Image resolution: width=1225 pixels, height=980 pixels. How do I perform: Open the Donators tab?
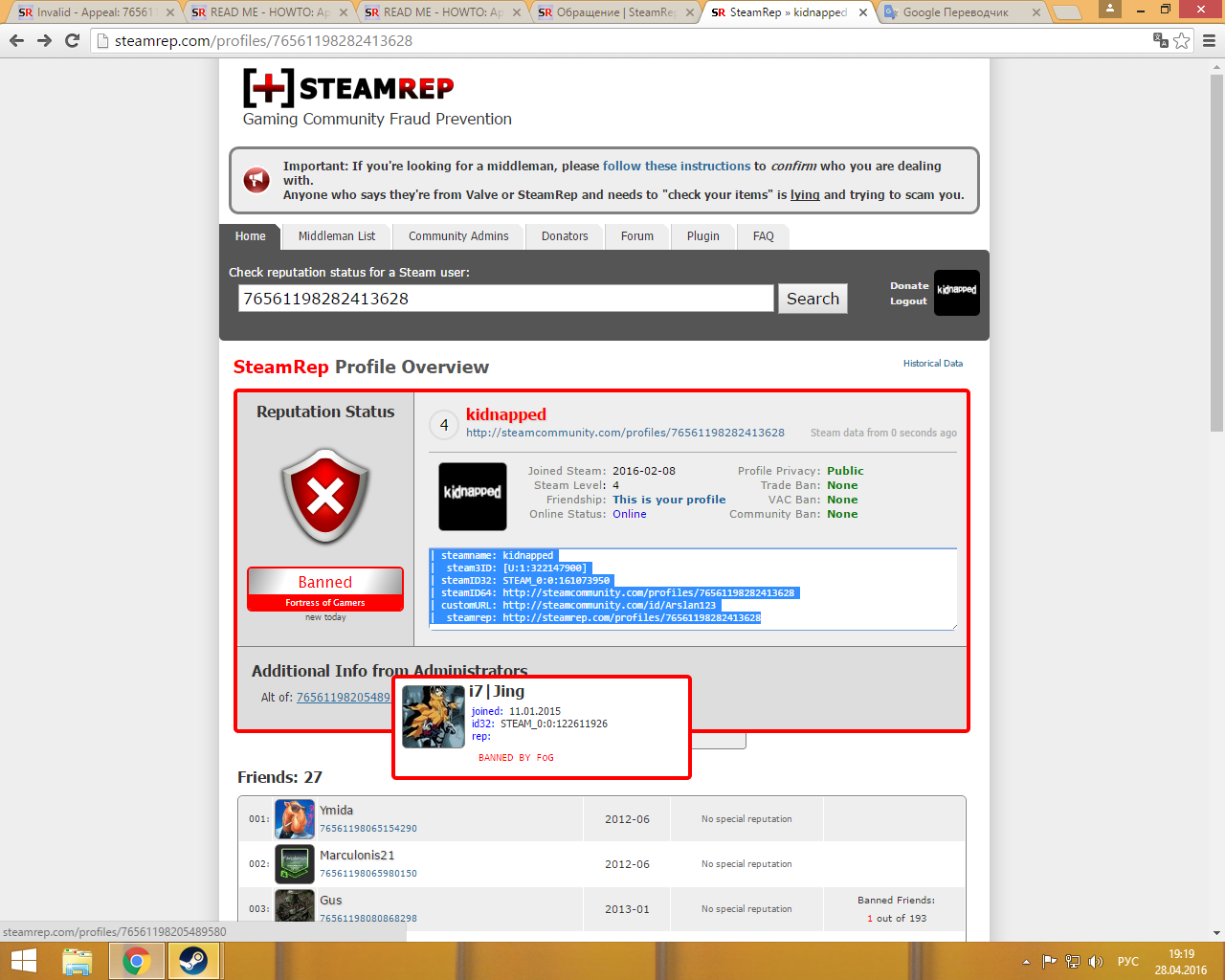565,236
